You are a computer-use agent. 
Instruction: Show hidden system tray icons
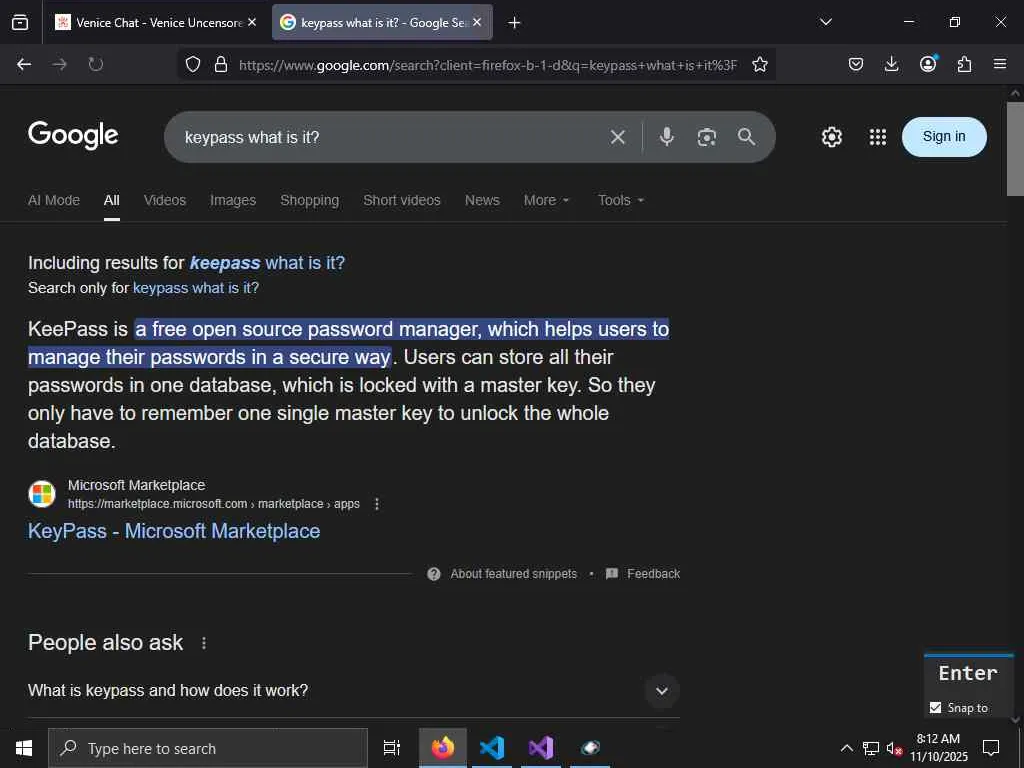[846, 748]
